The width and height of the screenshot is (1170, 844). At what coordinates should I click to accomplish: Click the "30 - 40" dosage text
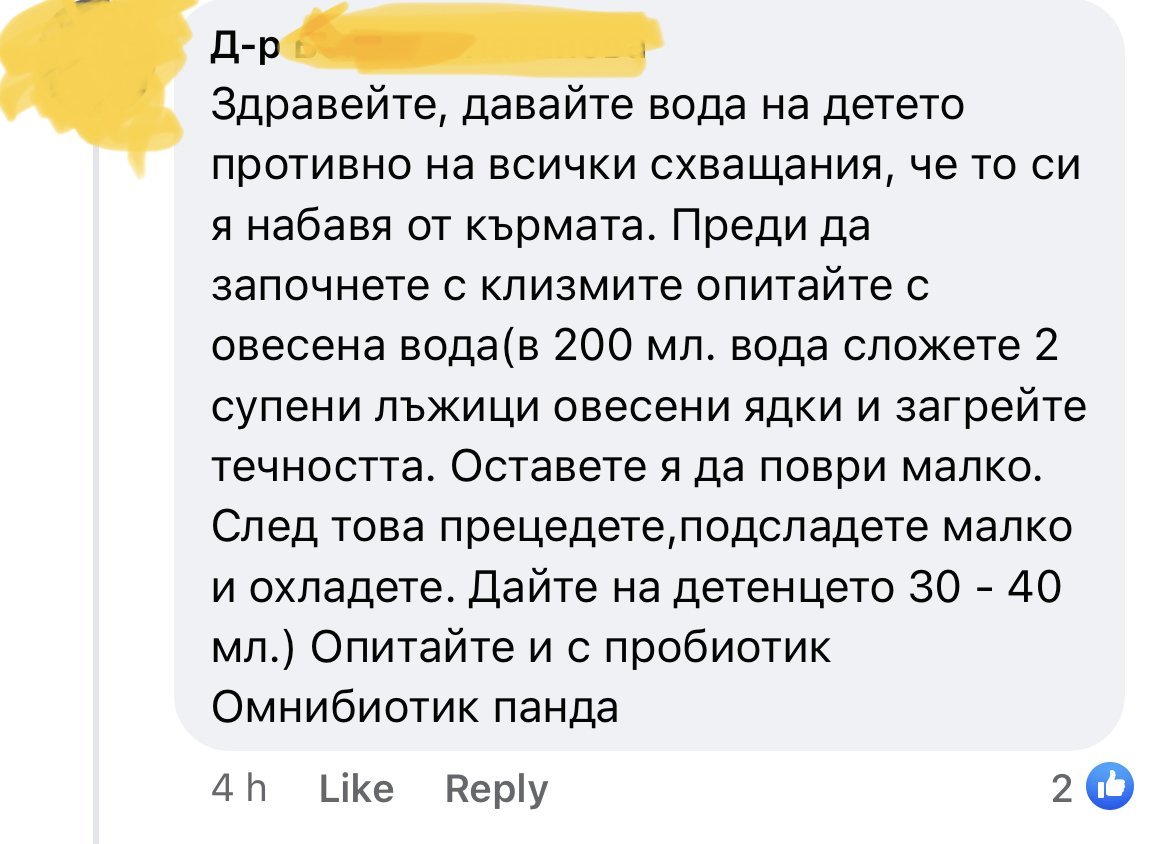pyautogui.click(x=984, y=587)
